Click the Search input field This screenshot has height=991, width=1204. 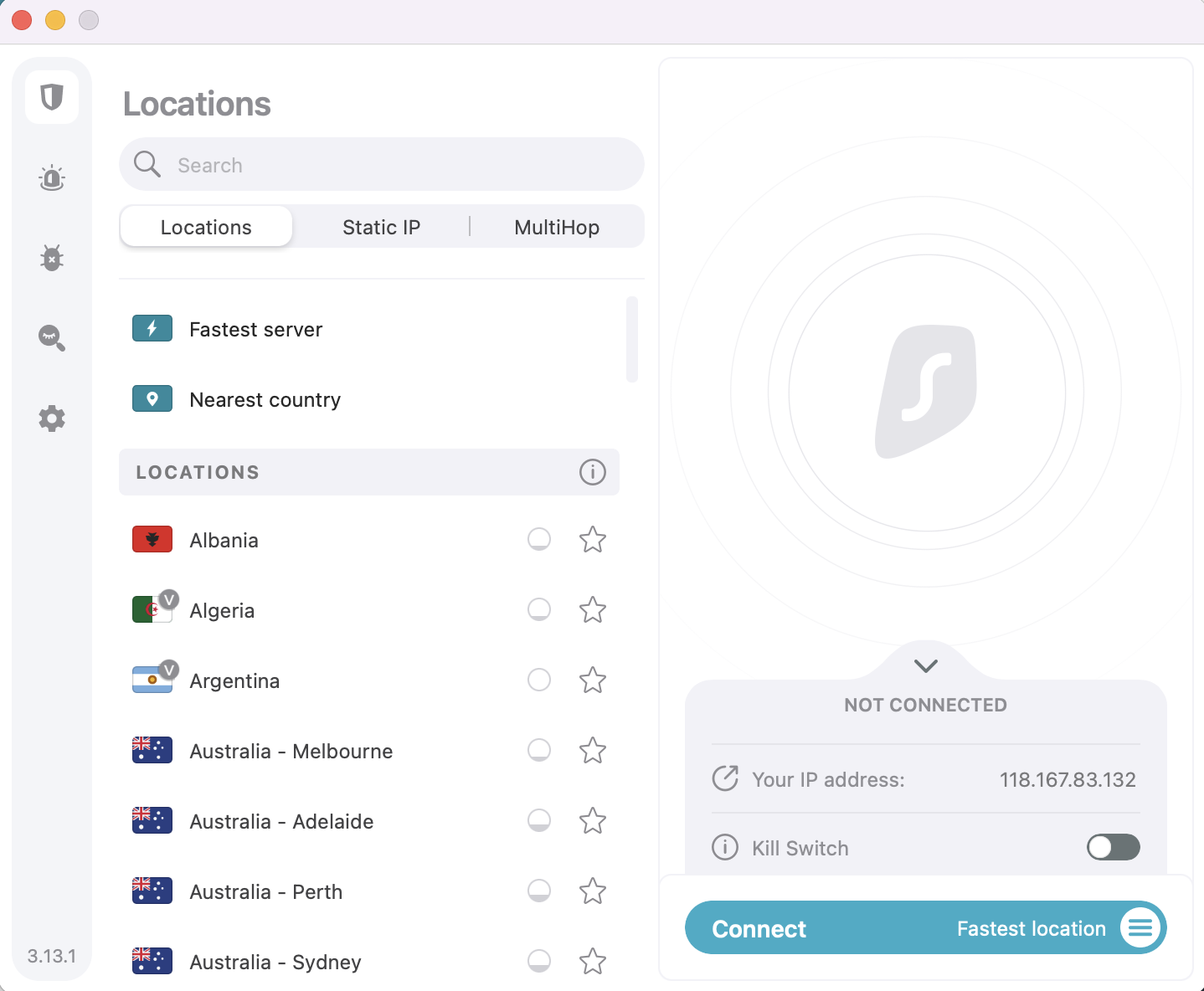pos(382,164)
